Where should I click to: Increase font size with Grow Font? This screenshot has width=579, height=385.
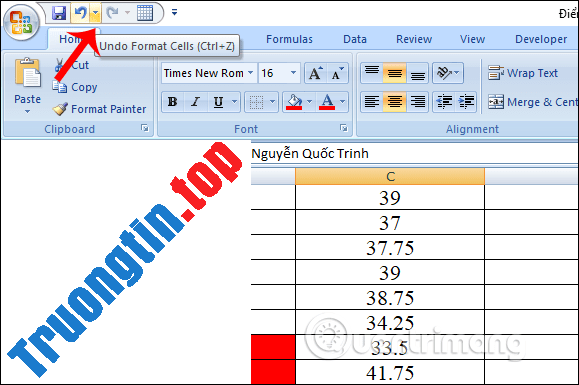click(315, 73)
